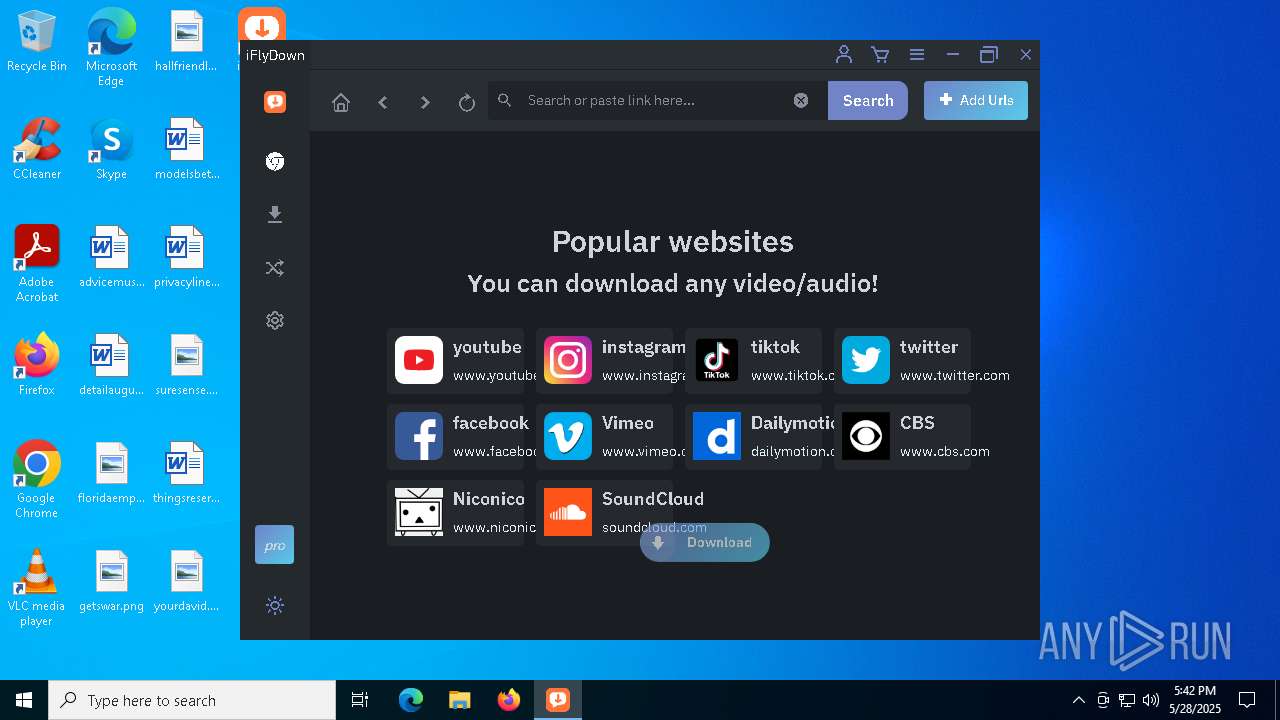This screenshot has width=1280, height=720.
Task: Select the floridaemp... image file
Action: pos(111,472)
